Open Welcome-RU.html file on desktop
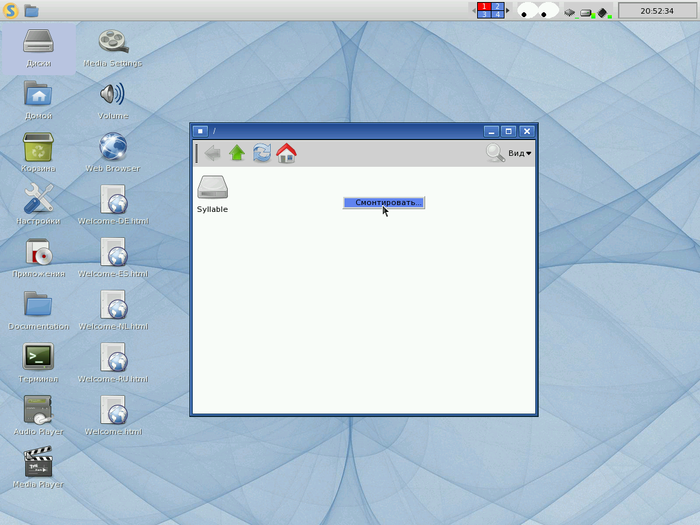 [113, 357]
